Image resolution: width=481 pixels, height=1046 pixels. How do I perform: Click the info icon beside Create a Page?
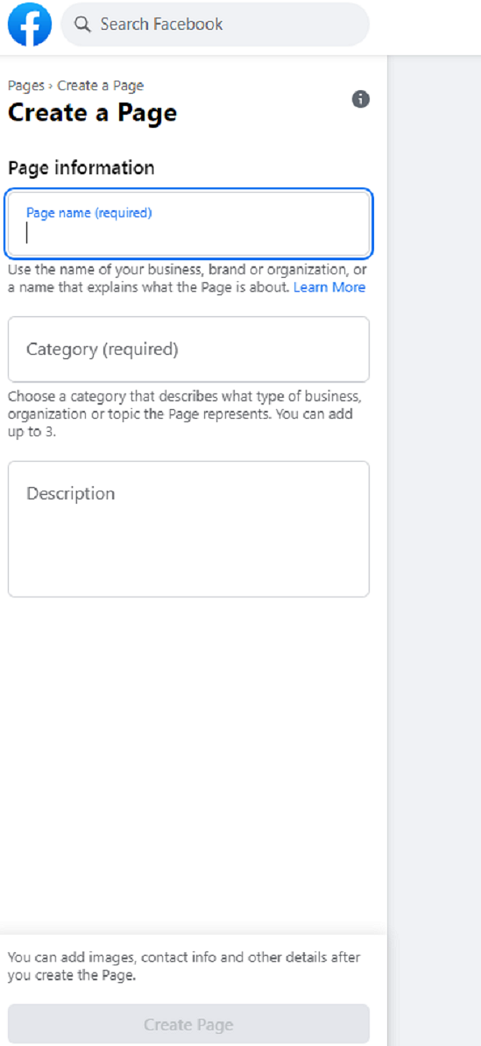[360, 99]
